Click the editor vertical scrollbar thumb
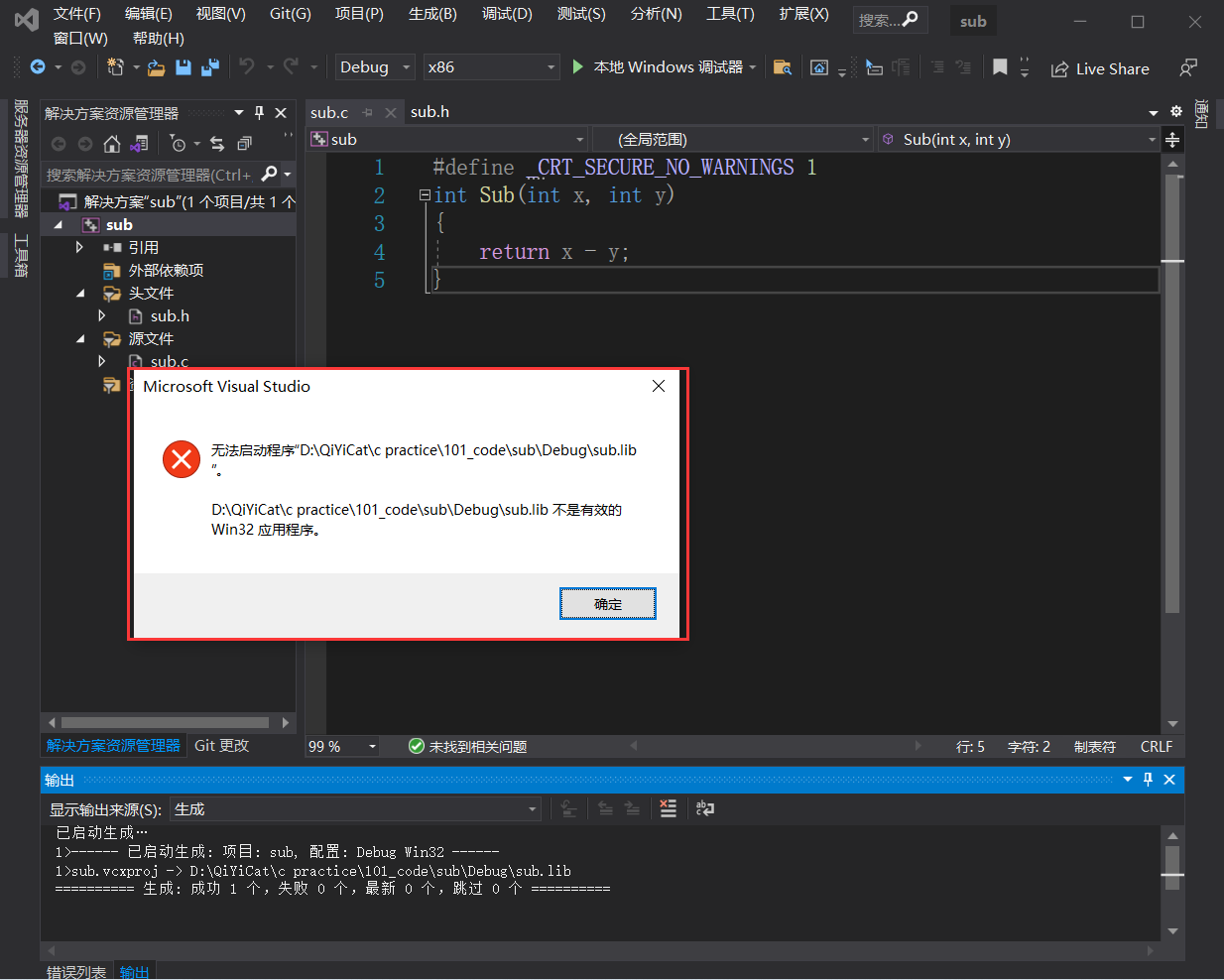This screenshot has width=1224, height=980. 1172,393
